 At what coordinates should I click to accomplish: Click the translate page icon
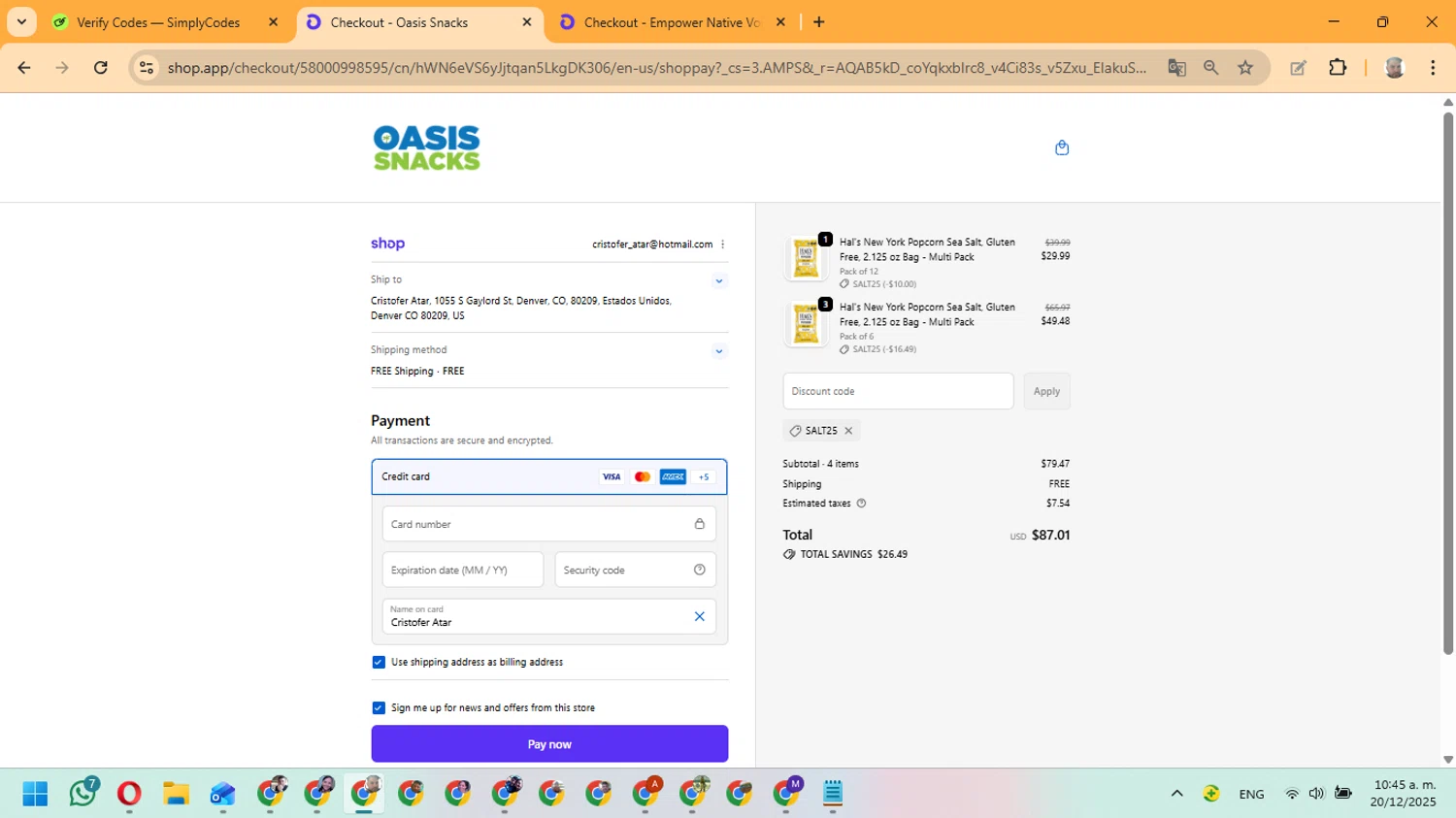click(x=1176, y=68)
